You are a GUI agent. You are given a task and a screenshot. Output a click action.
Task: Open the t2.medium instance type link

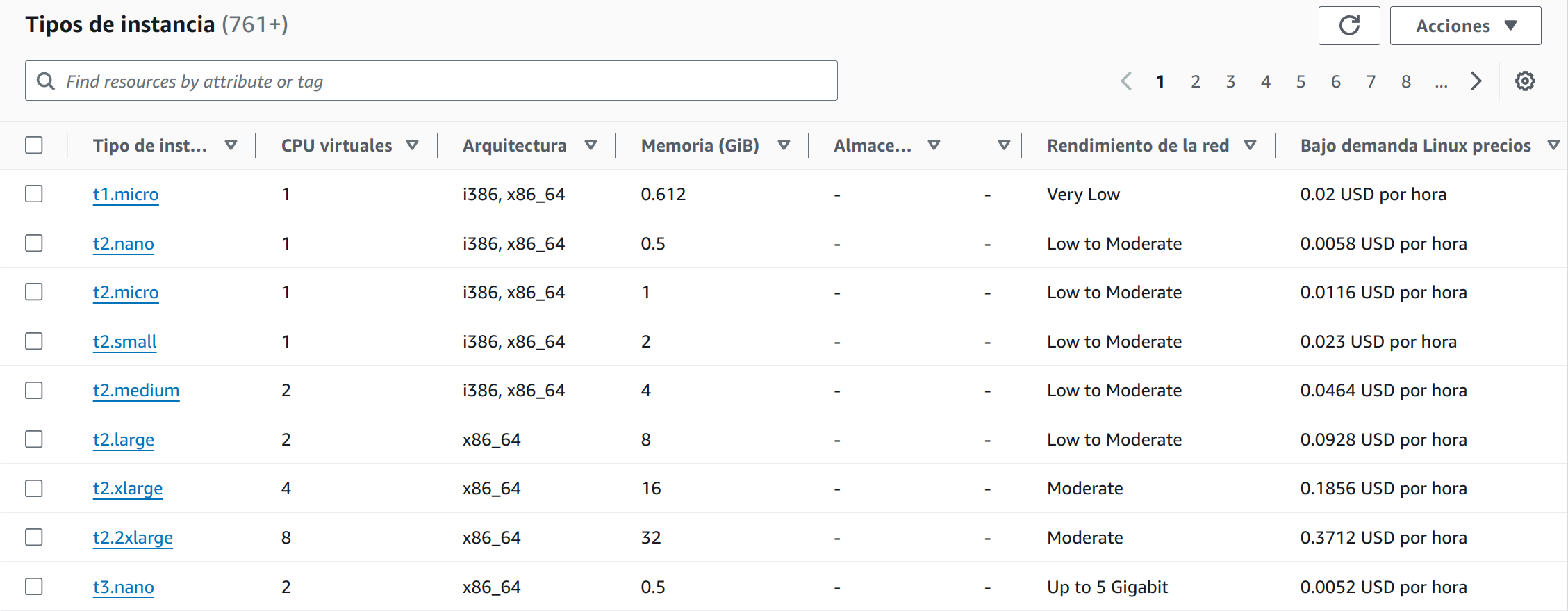click(136, 390)
